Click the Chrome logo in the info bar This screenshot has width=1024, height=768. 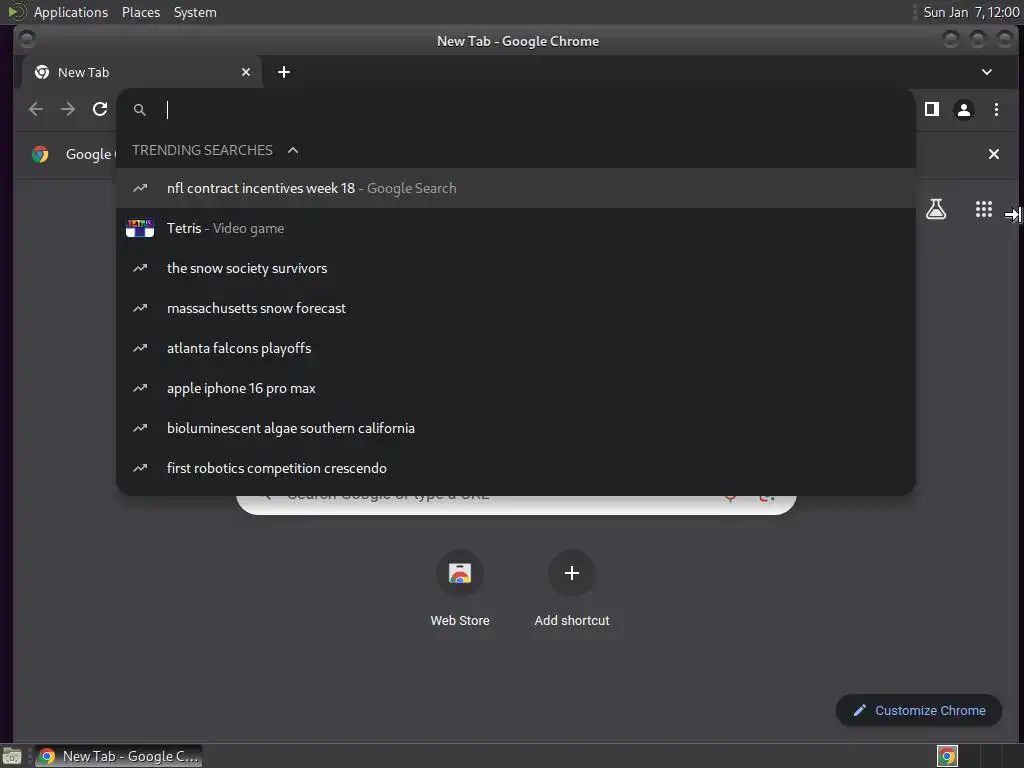pos(40,154)
